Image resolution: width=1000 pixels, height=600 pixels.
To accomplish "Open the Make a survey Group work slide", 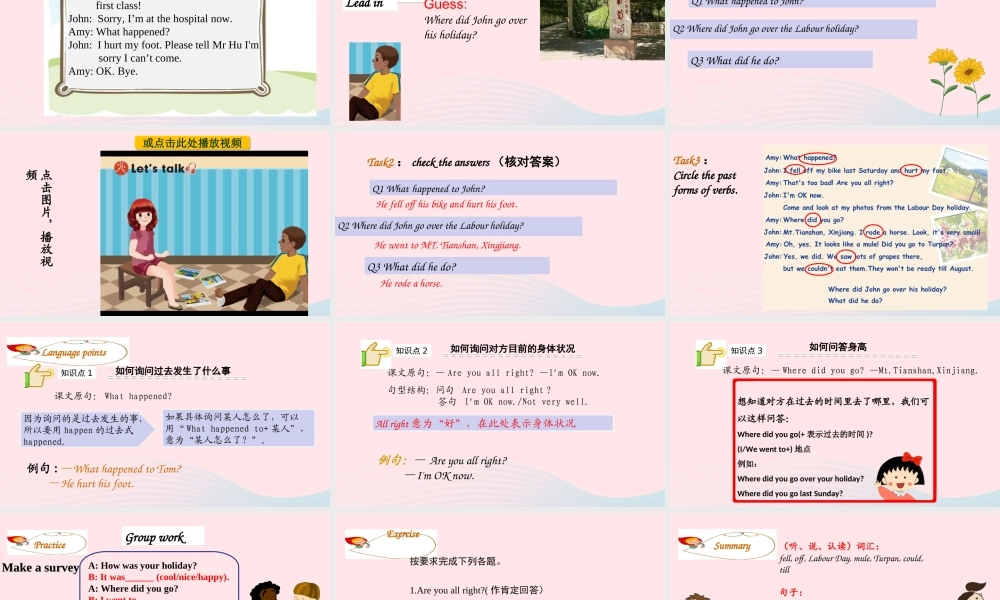I will pos(165,557).
